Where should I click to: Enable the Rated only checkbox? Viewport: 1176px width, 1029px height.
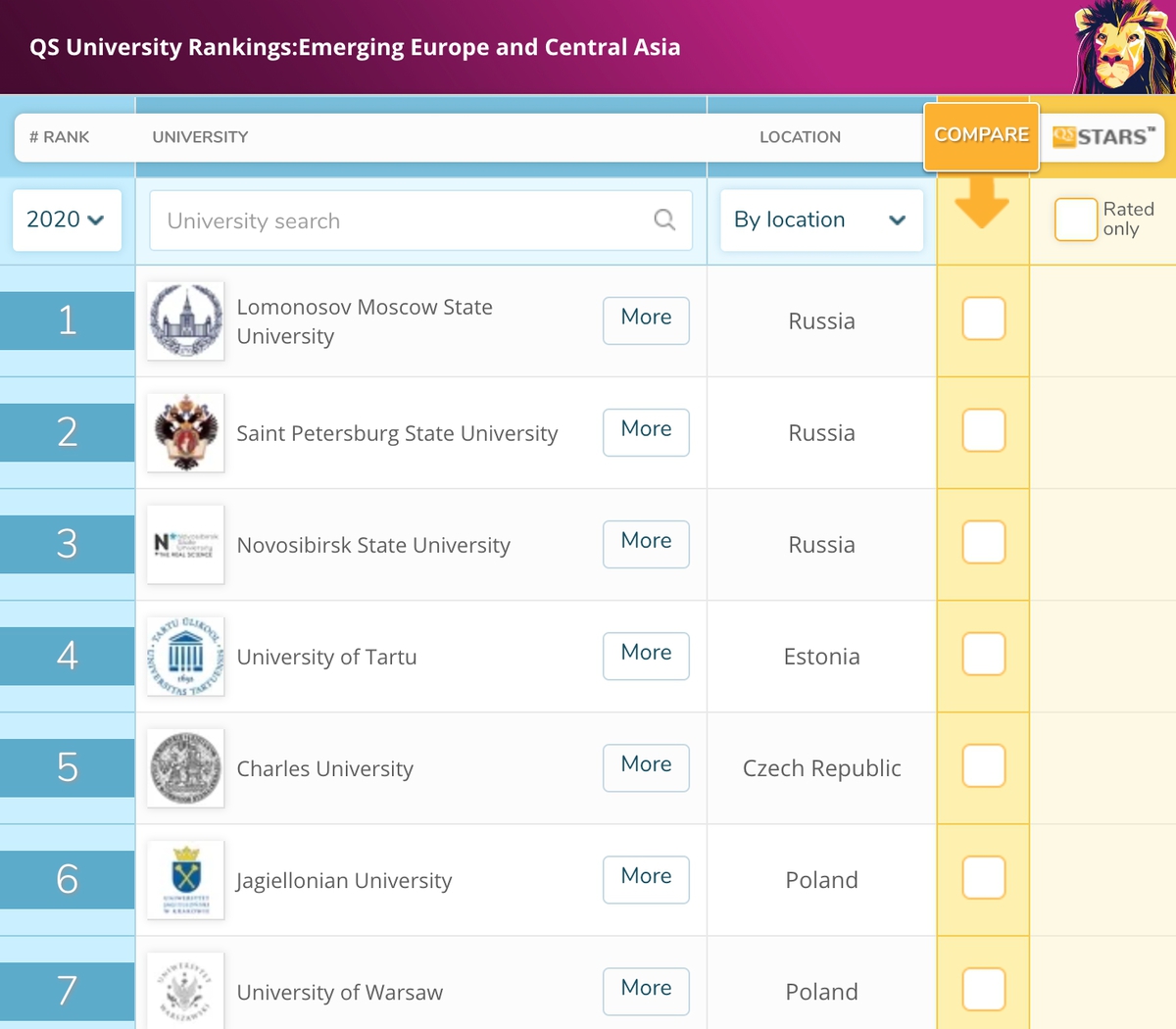pos(1075,220)
